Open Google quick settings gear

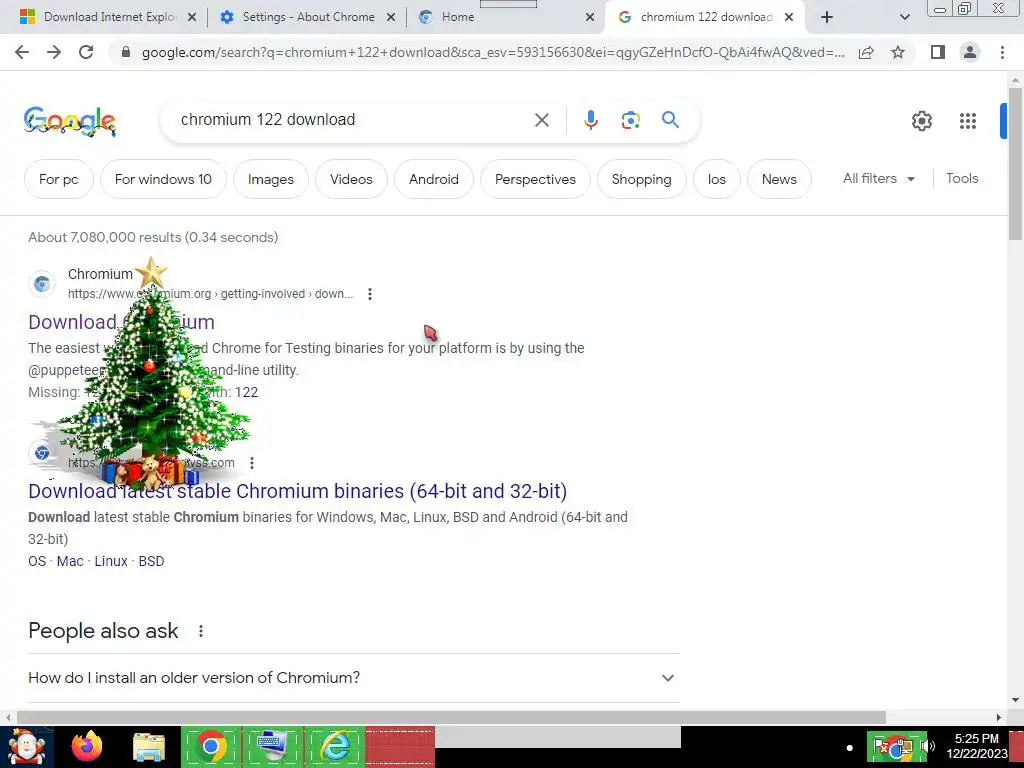point(921,121)
